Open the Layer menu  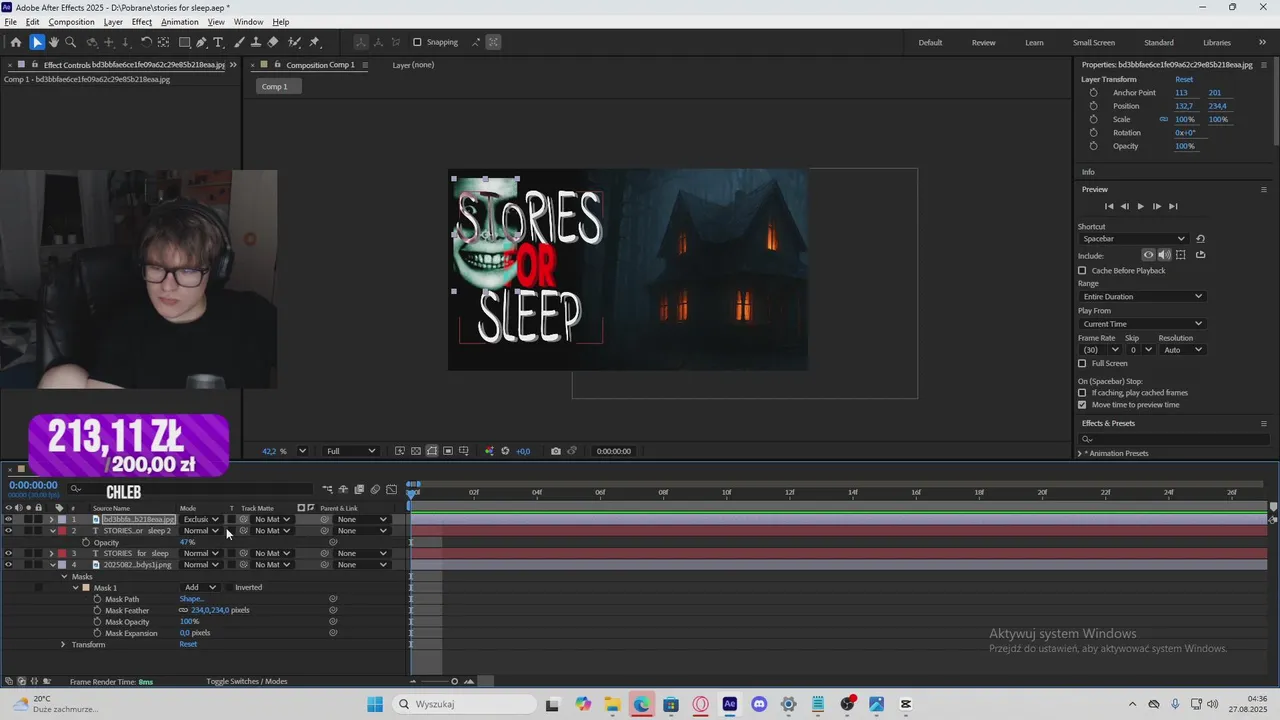pyautogui.click(x=113, y=22)
